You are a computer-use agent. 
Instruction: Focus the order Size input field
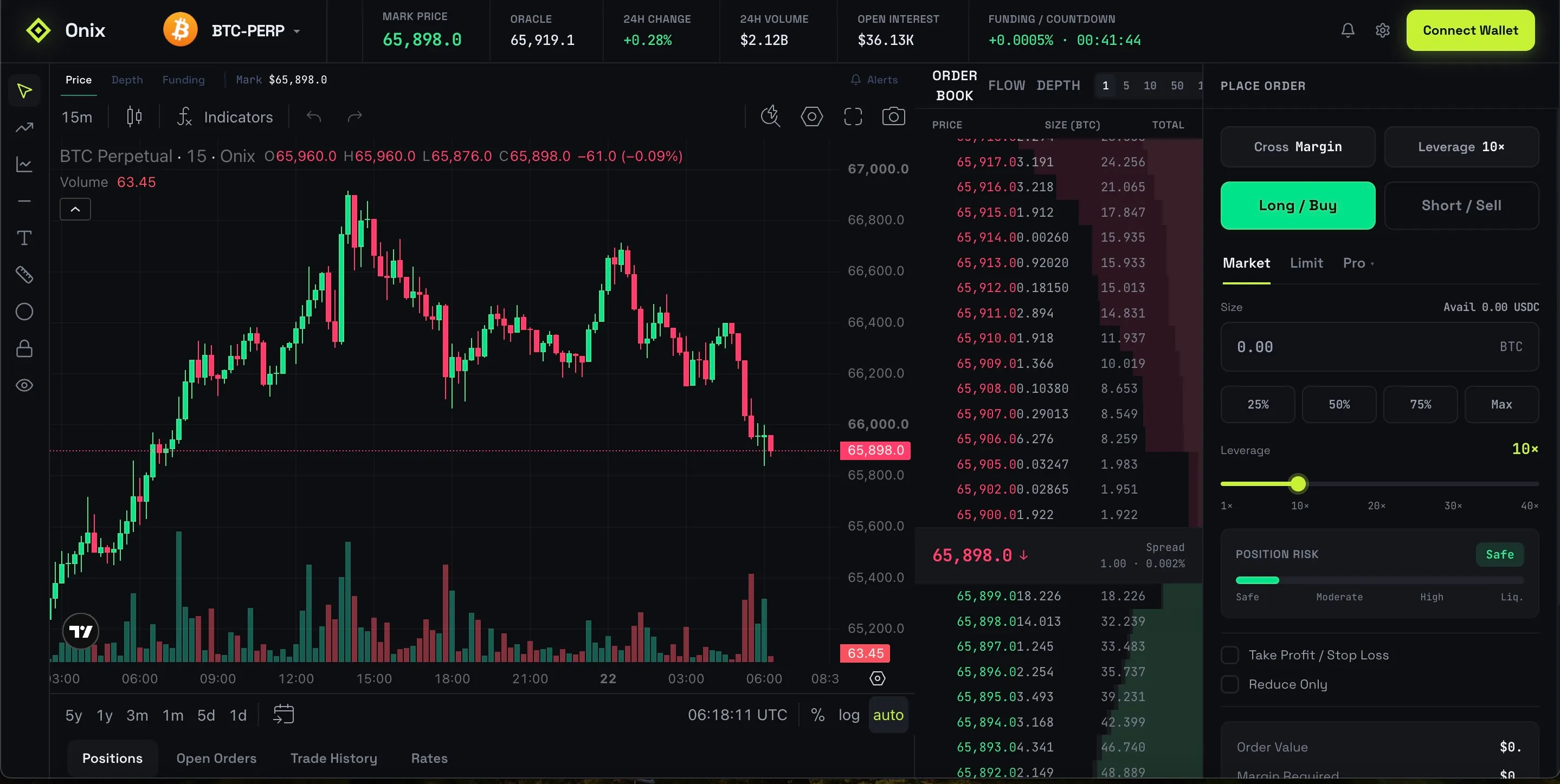coord(1379,347)
